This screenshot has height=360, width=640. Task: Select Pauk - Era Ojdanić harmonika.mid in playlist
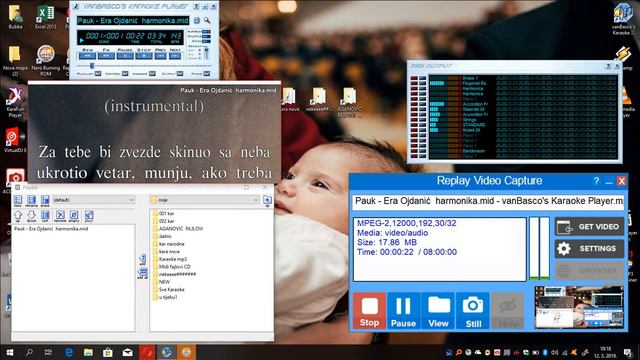tap(51, 229)
